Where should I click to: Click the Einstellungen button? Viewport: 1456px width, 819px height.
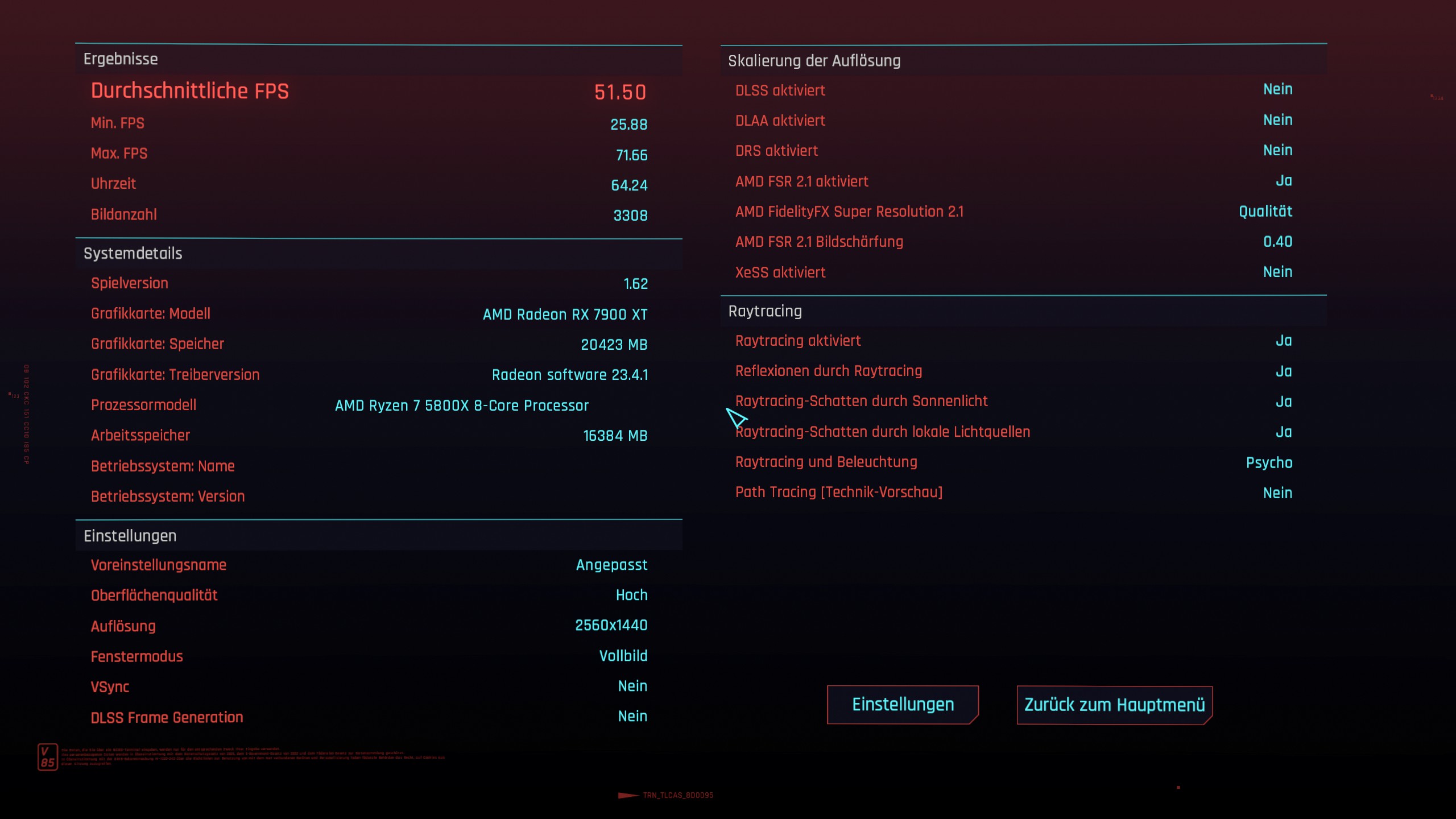point(903,705)
